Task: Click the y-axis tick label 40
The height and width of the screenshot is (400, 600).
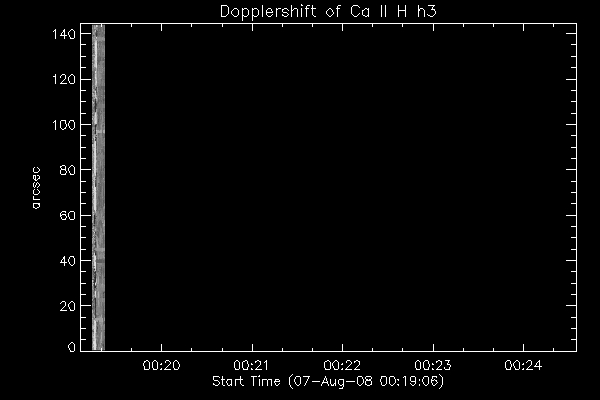Action: (x=68, y=261)
